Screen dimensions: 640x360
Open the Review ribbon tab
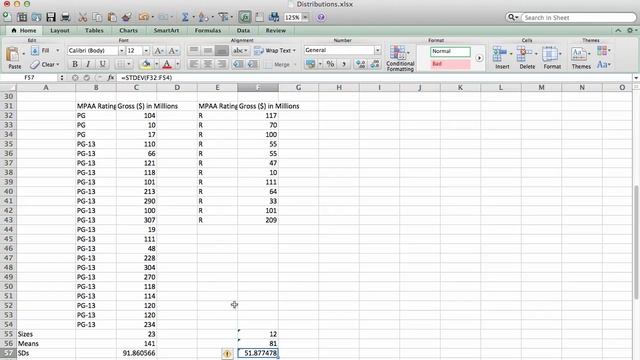coord(276,31)
